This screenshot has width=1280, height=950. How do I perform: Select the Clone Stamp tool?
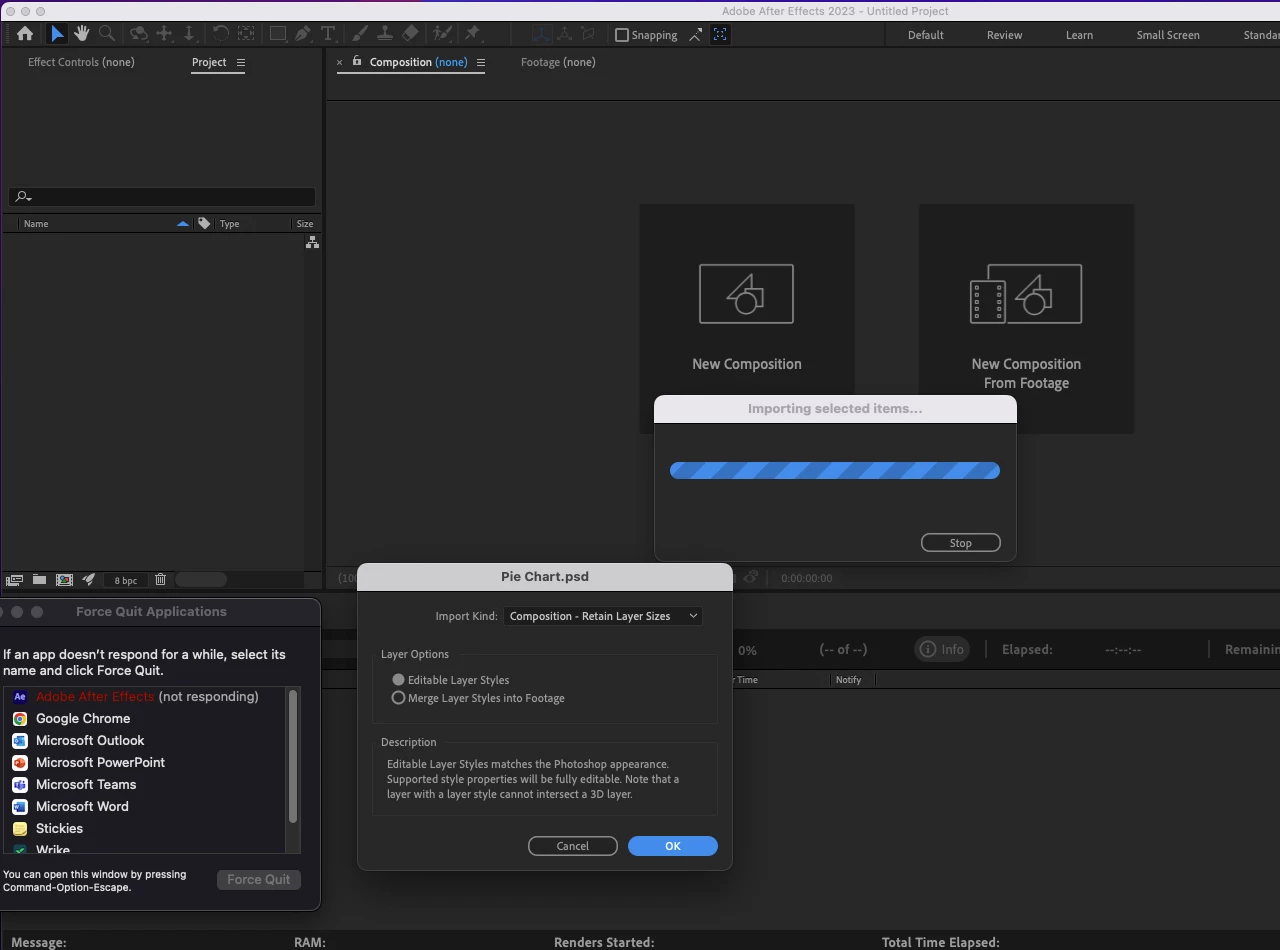coord(384,34)
